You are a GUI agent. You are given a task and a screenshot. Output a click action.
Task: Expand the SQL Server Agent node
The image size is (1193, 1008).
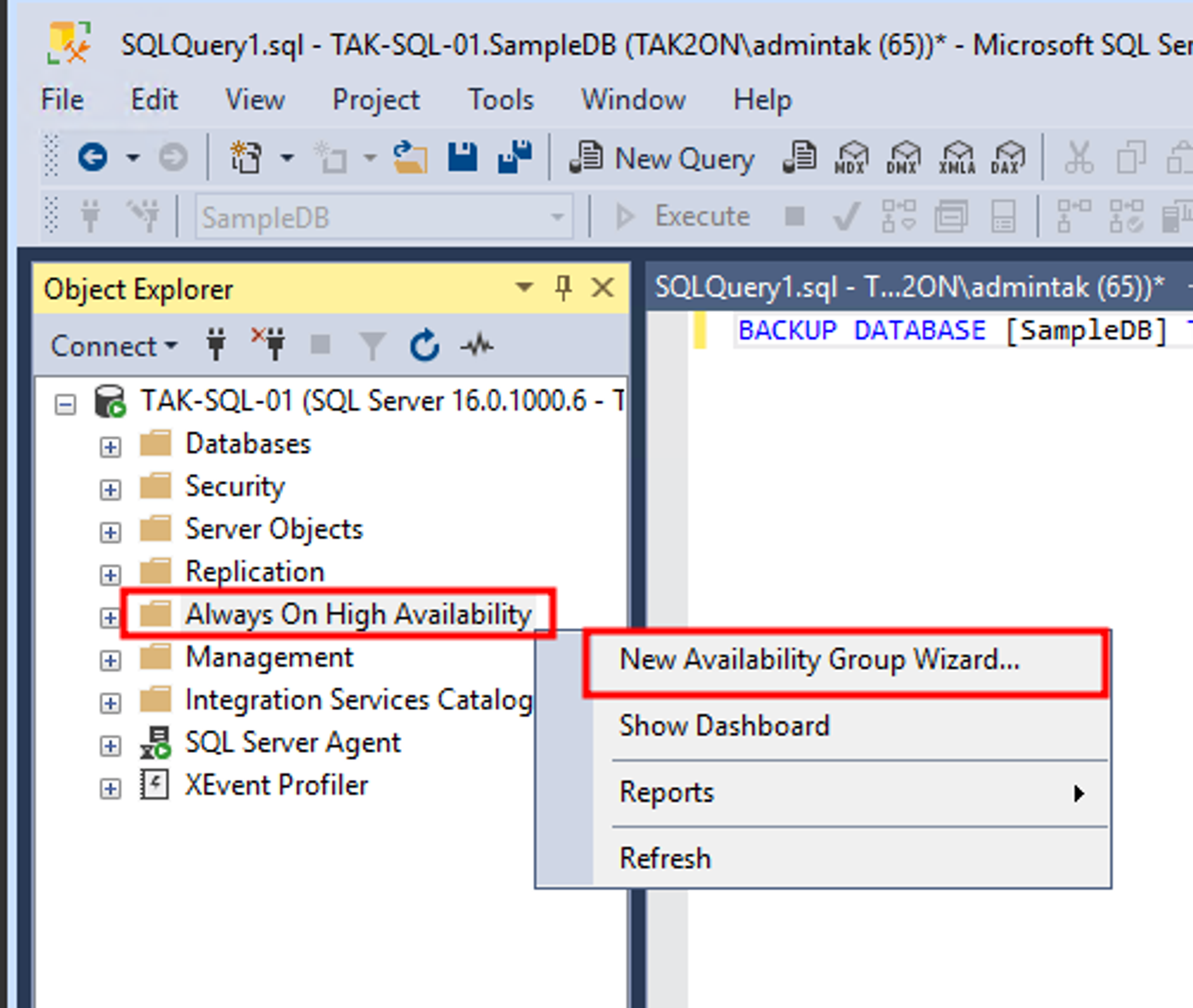coord(110,746)
